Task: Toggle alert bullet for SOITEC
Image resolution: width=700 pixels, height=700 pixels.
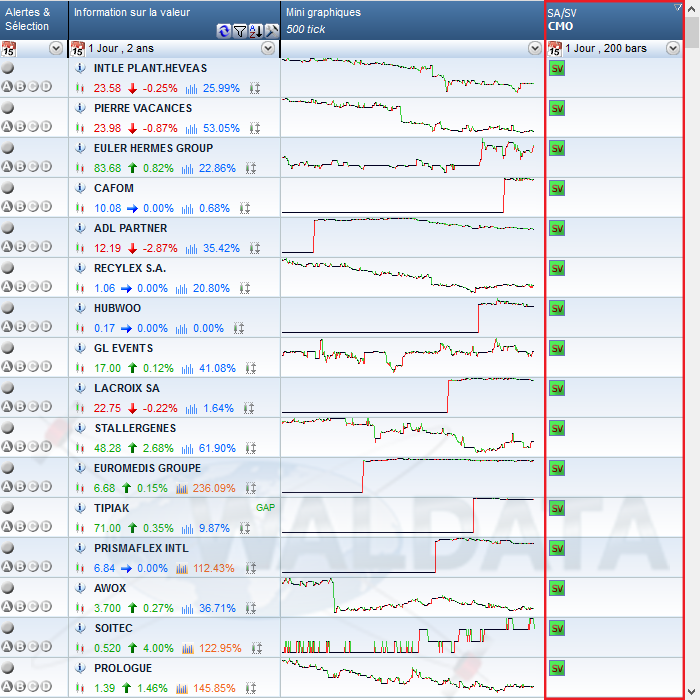Action: point(8,628)
